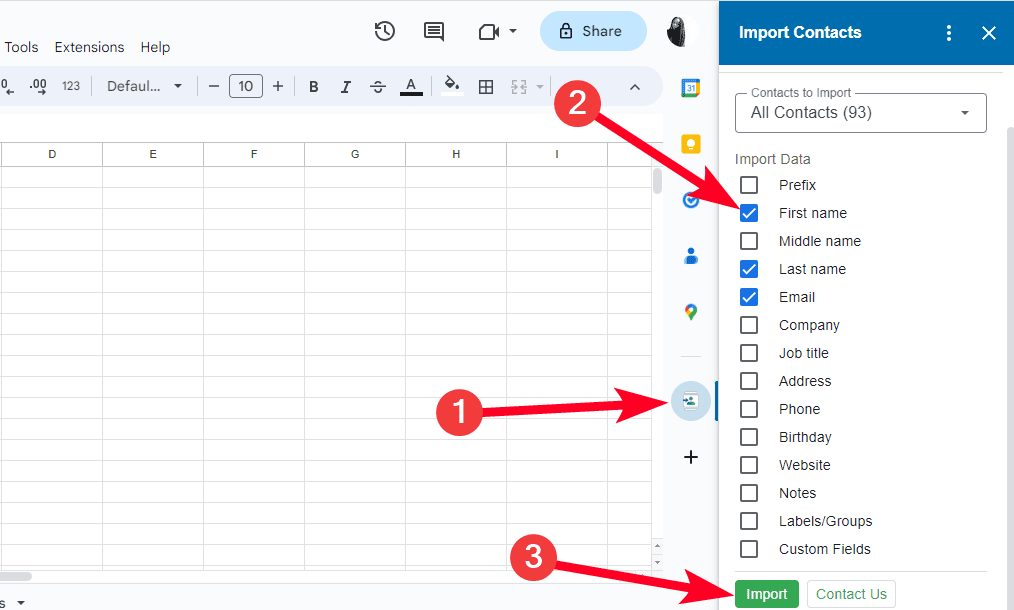Image resolution: width=1014 pixels, height=610 pixels.
Task: Pick the text color swatch
Action: (x=411, y=87)
